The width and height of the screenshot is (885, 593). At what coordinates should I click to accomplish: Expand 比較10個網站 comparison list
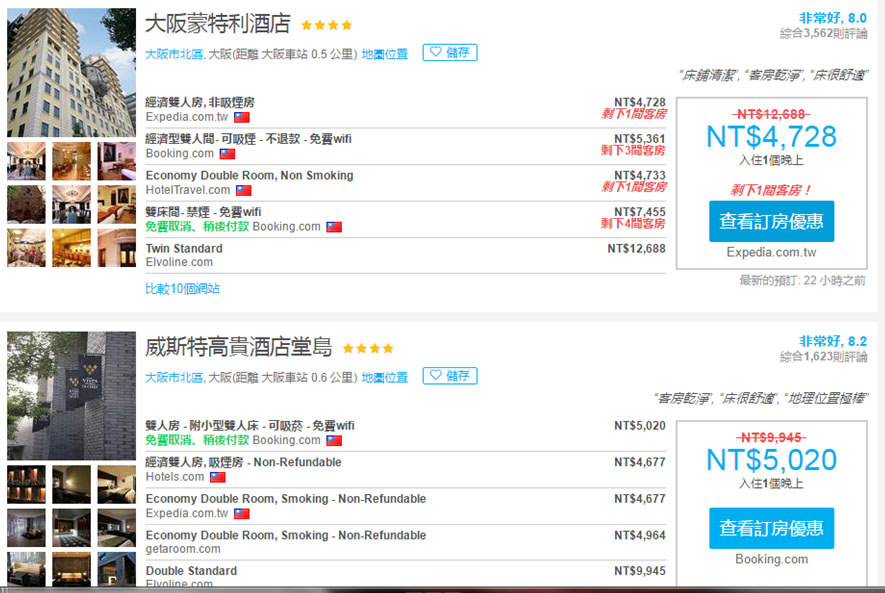point(182,288)
